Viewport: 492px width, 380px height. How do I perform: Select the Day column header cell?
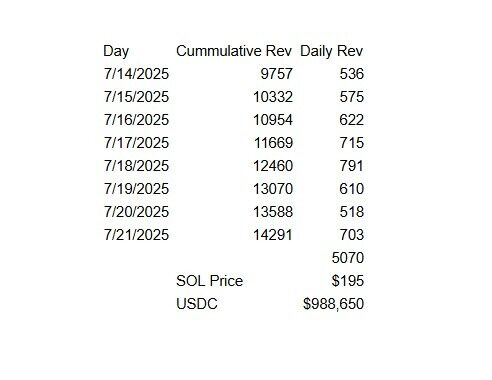(x=116, y=51)
